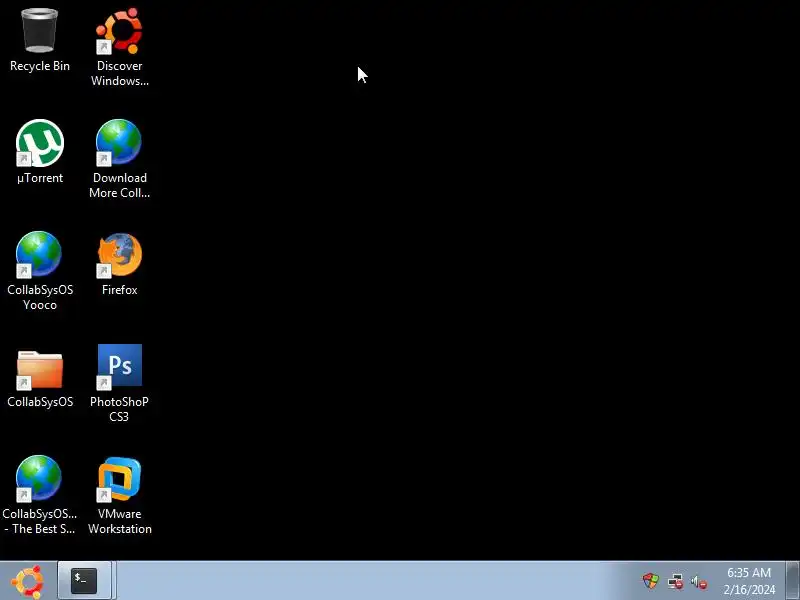This screenshot has width=800, height=600.
Task: Select the PhotoShoP CS3 shortcut icon
Action: (x=119, y=366)
